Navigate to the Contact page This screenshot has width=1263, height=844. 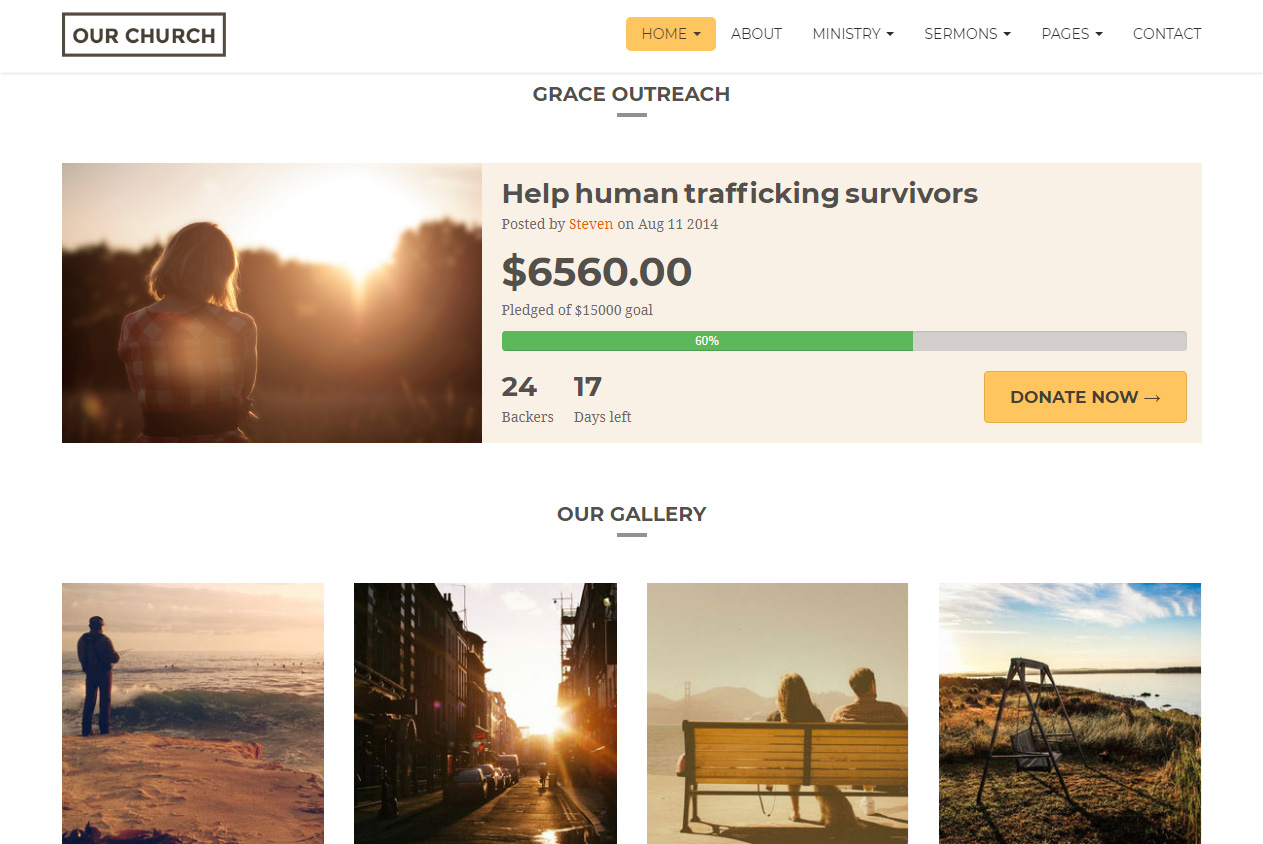[1166, 34]
